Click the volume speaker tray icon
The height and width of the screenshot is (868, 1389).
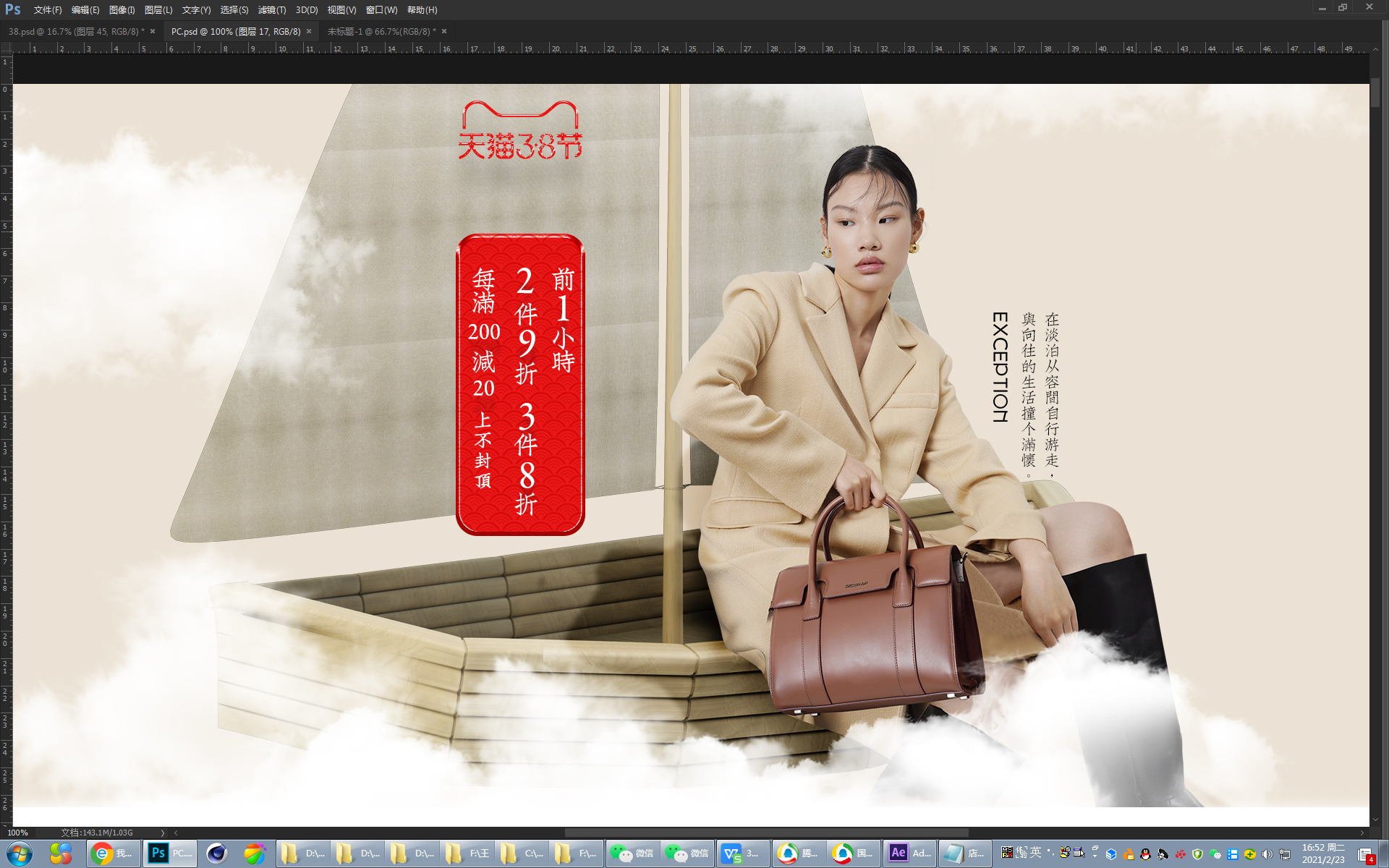pos(1267,854)
